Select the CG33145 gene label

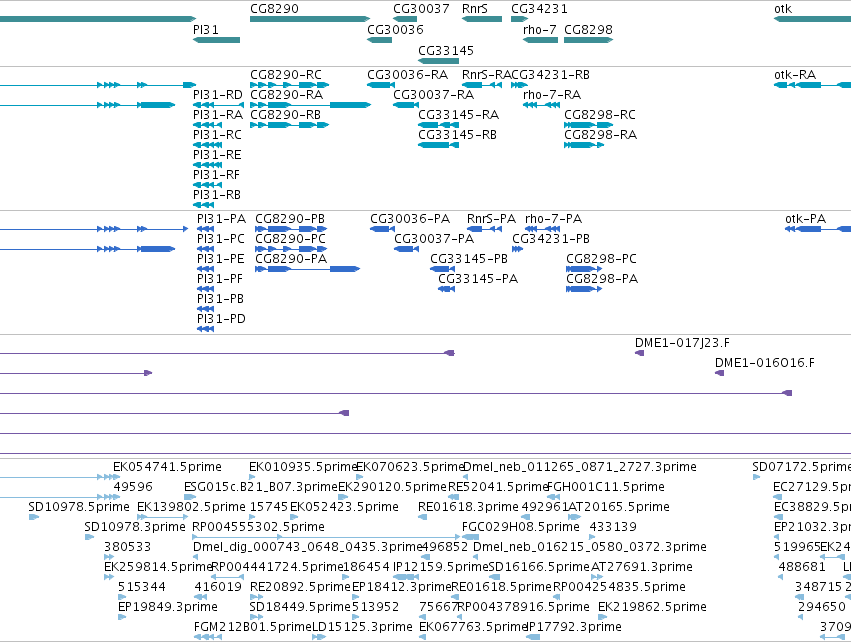(x=446, y=51)
